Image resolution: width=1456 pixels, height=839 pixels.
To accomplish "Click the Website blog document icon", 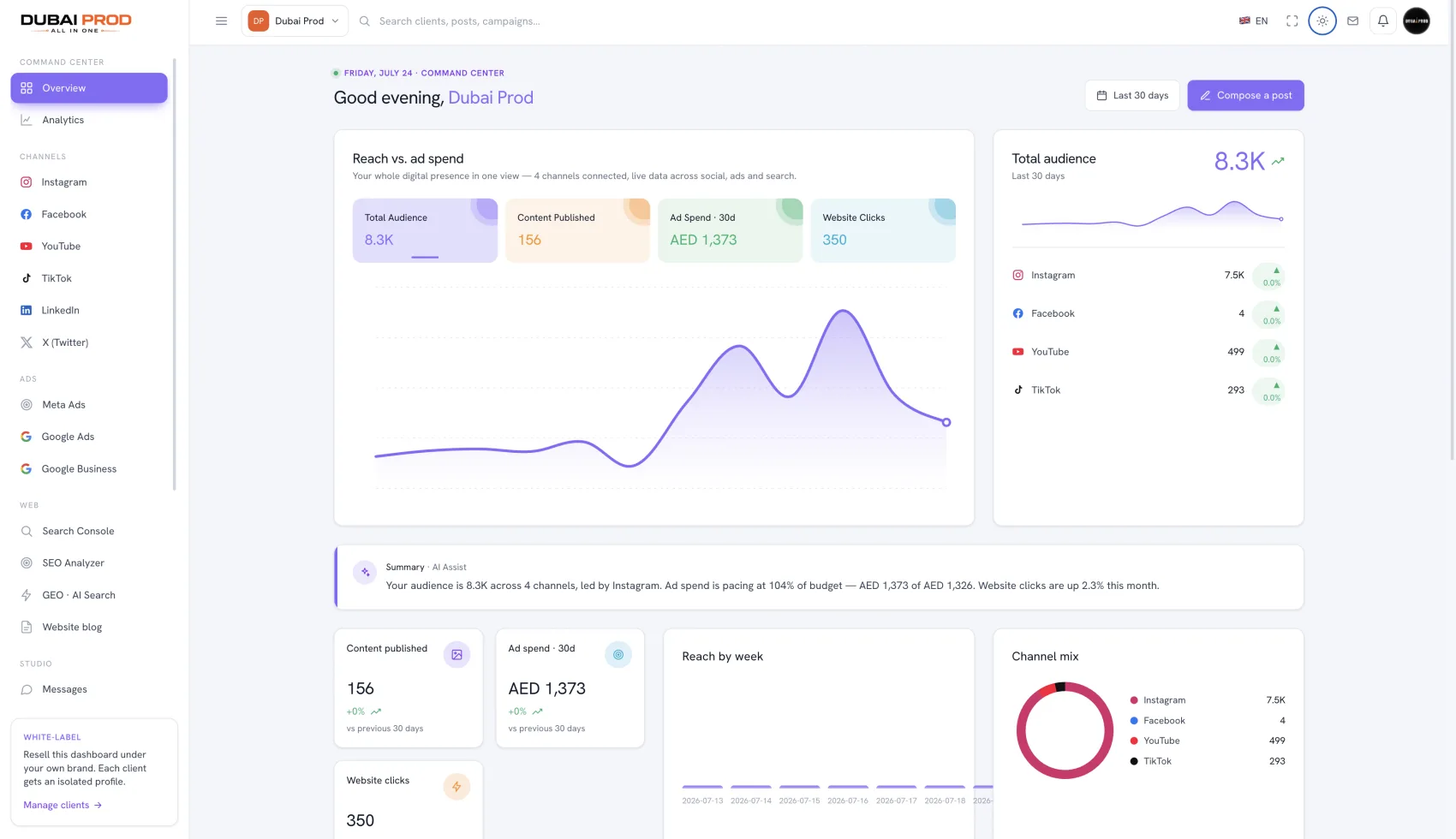I will point(27,628).
